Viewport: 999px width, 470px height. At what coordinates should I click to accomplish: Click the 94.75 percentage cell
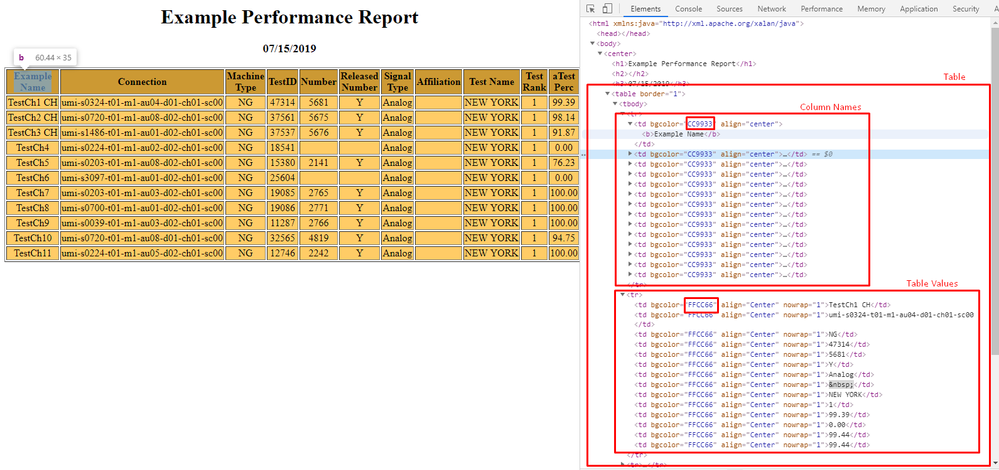pos(564,238)
